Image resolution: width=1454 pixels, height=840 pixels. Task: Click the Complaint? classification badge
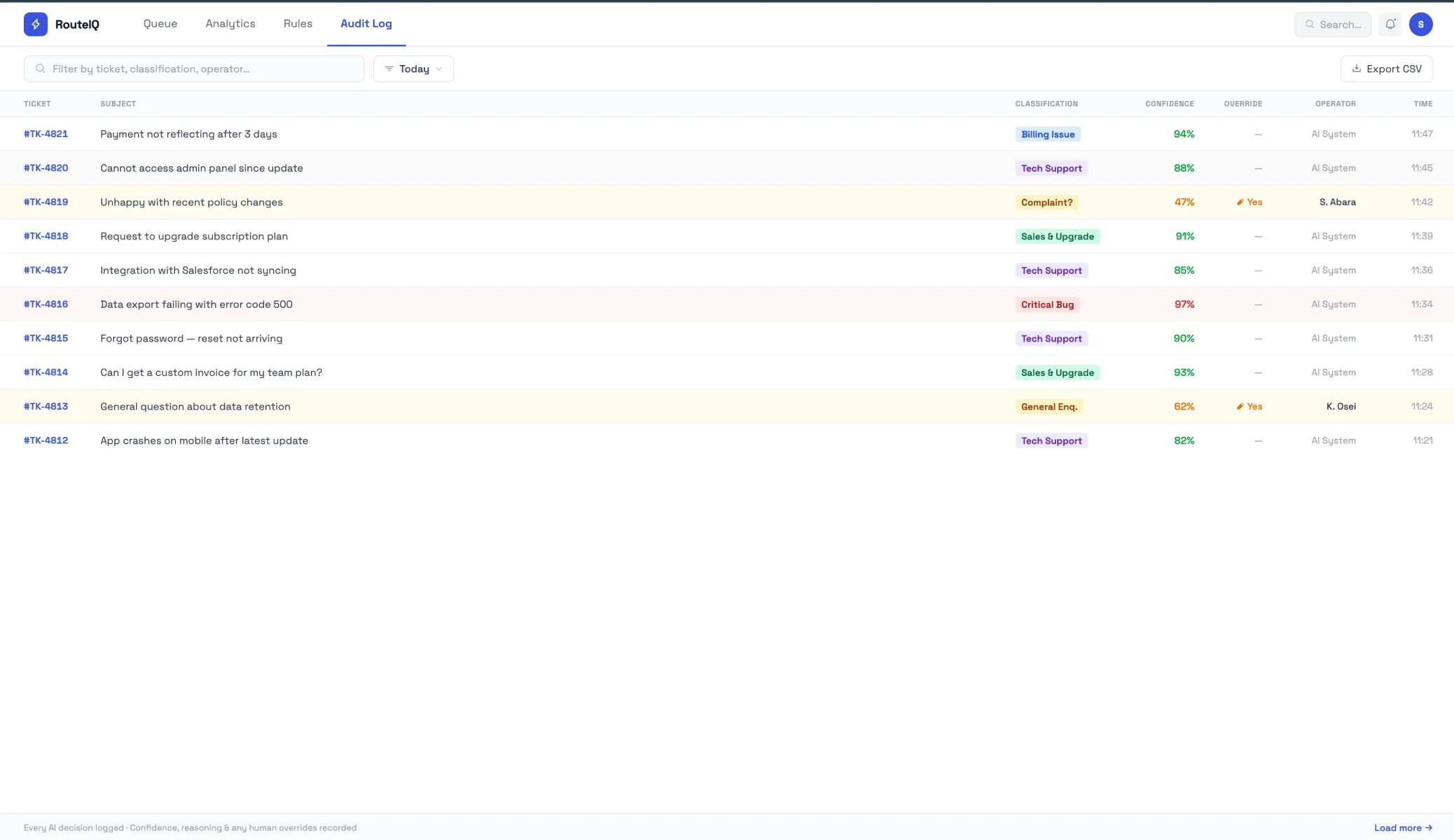click(x=1046, y=202)
